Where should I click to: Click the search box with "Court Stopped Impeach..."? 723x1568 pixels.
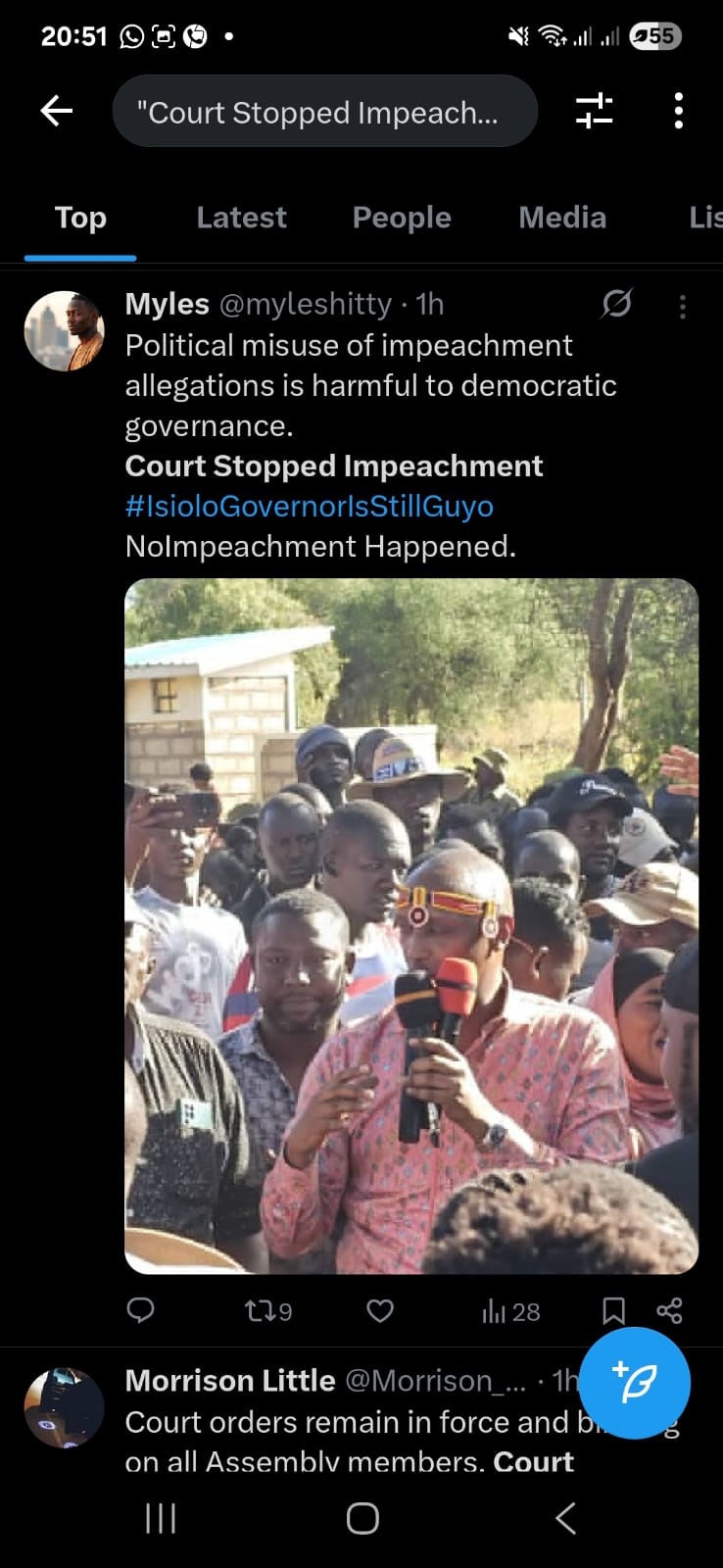[x=325, y=112]
